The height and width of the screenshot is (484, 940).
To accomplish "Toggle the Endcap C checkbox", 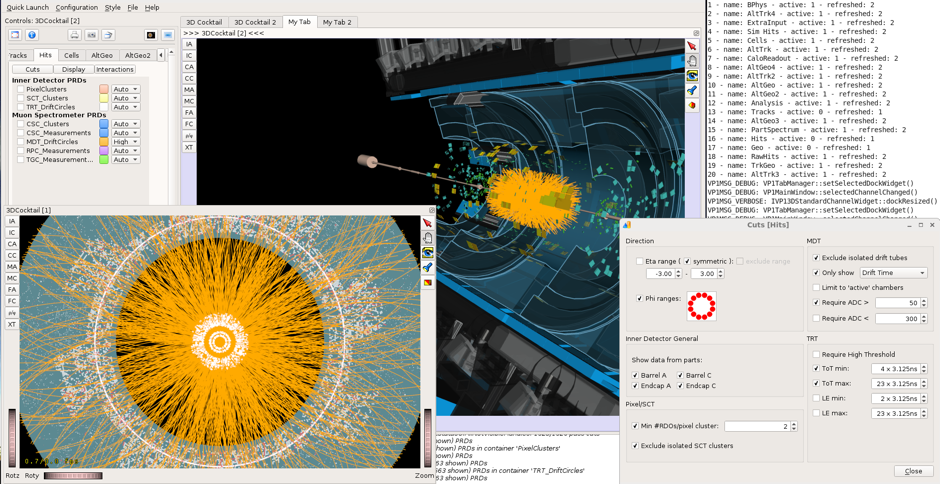I will pos(681,386).
